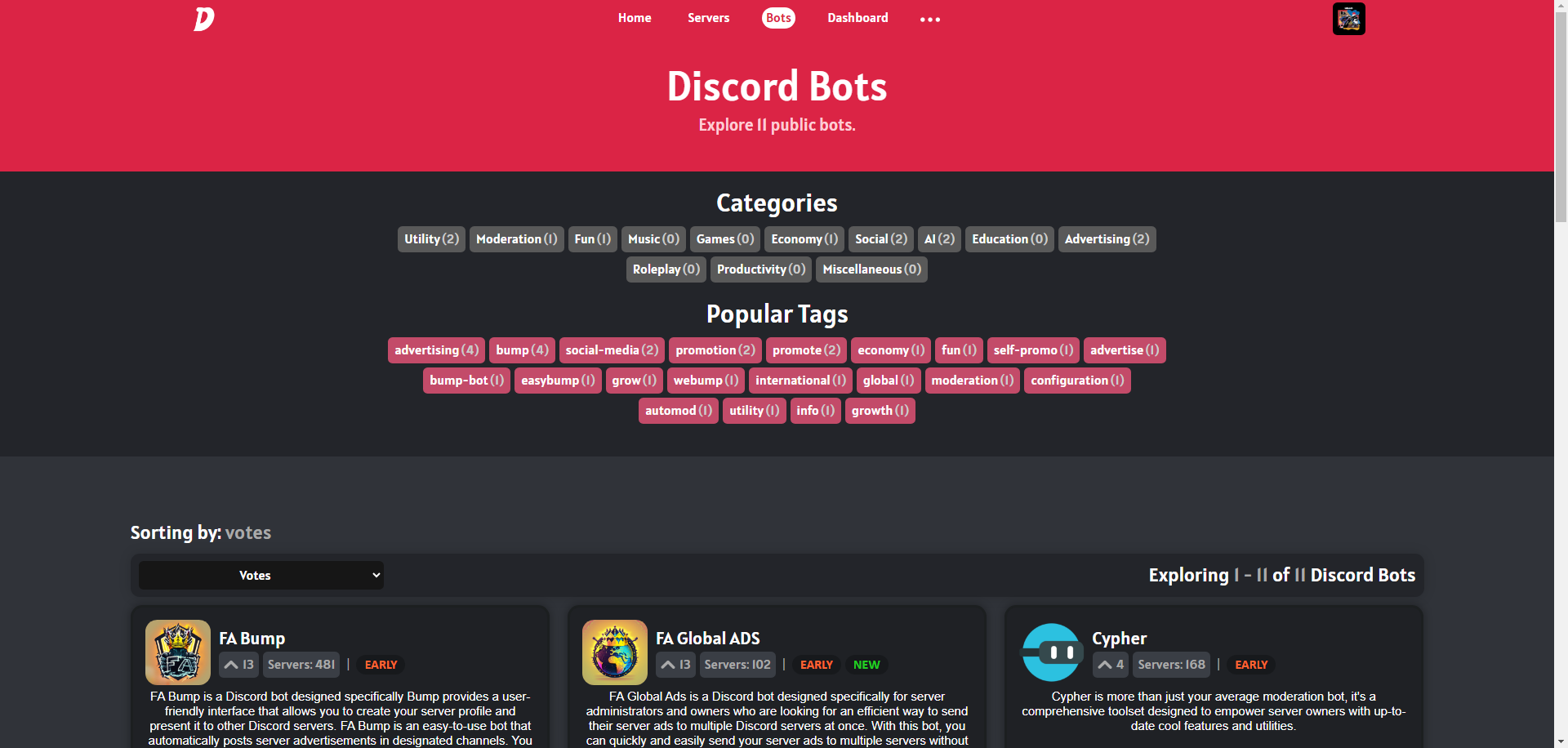Filter by Advertising (2) category
Viewport: 1568px width, 748px height.
(x=1107, y=239)
